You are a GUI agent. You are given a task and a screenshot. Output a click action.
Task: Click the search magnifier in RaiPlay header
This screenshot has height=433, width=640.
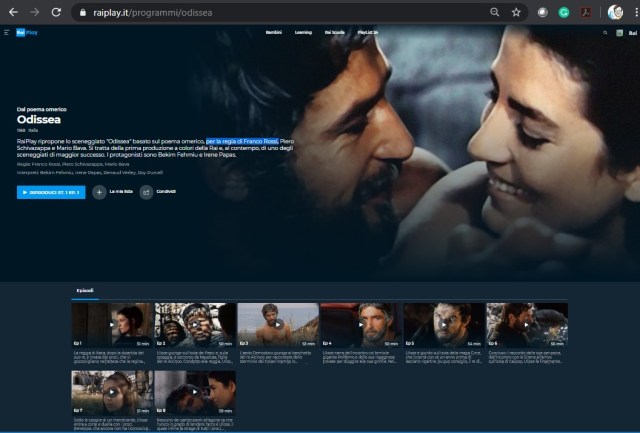point(605,32)
